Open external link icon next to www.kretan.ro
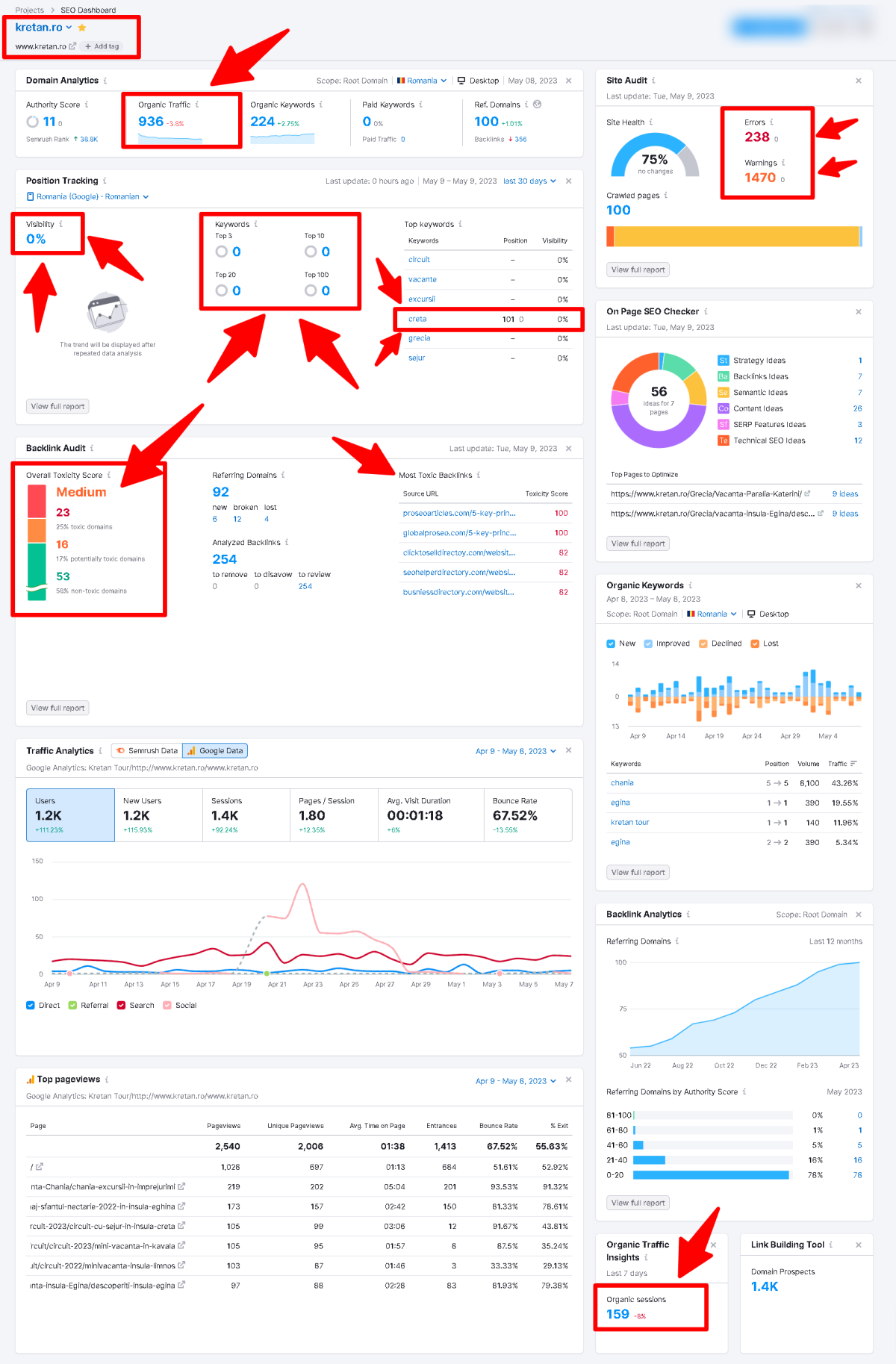Screen dimensions: 896x1364 pos(72,46)
